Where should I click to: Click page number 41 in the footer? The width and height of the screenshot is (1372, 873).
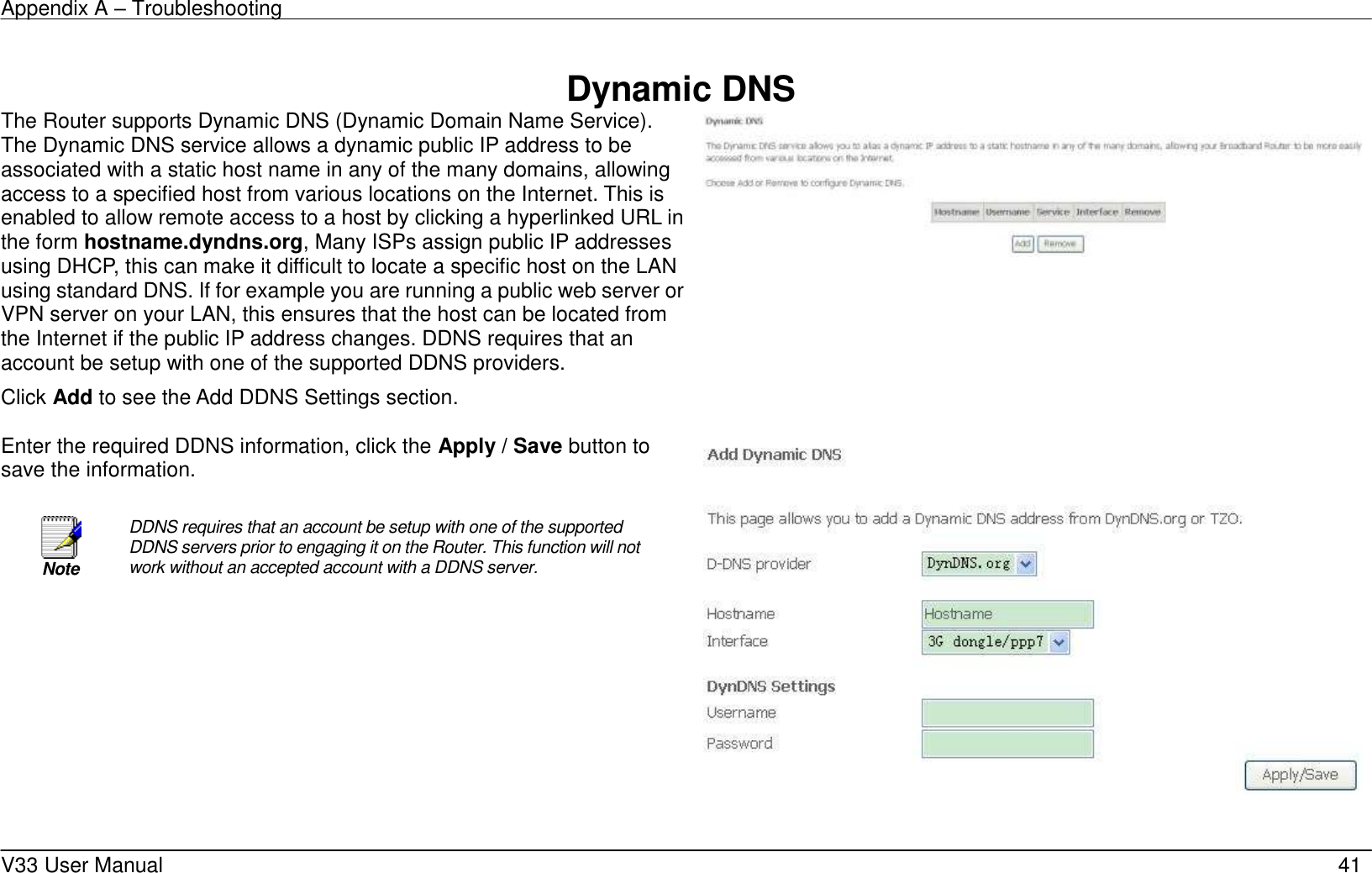click(x=1349, y=863)
